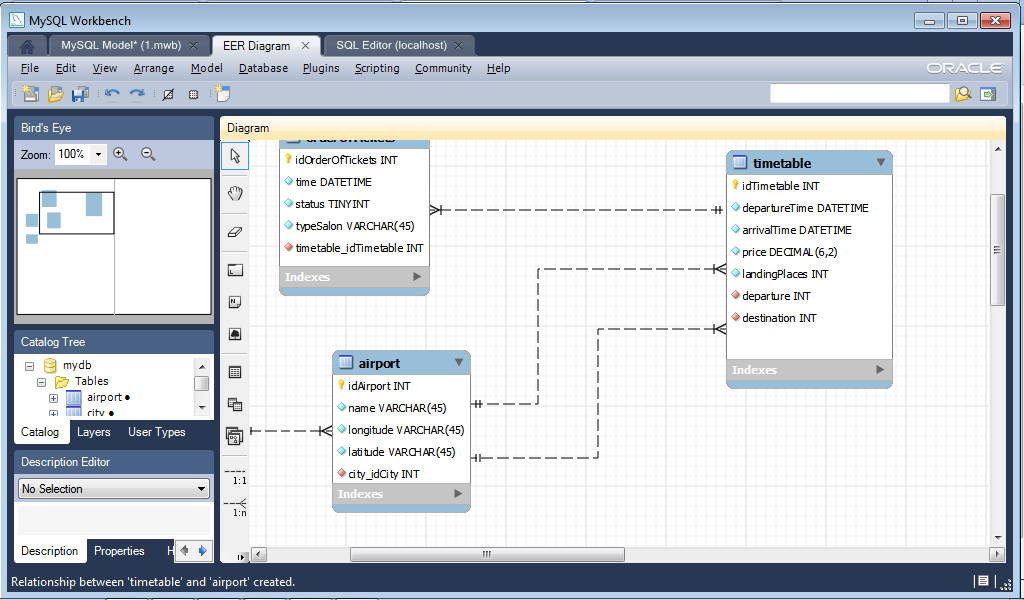Click the vertical diagram scrollbar thumb
The height and width of the screenshot is (600, 1024).
997,249
